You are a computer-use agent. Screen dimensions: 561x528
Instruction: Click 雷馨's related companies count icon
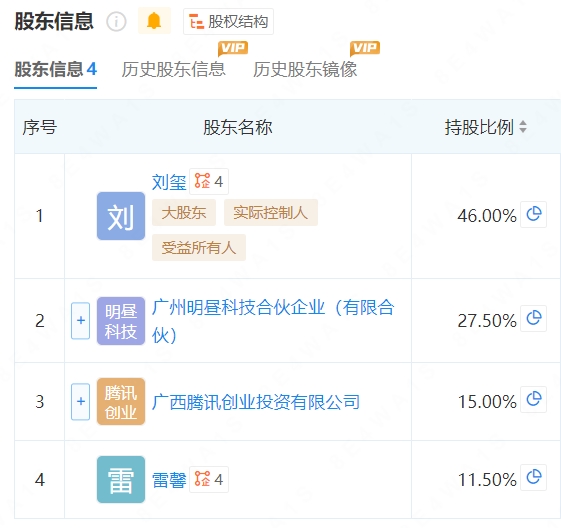tap(209, 479)
